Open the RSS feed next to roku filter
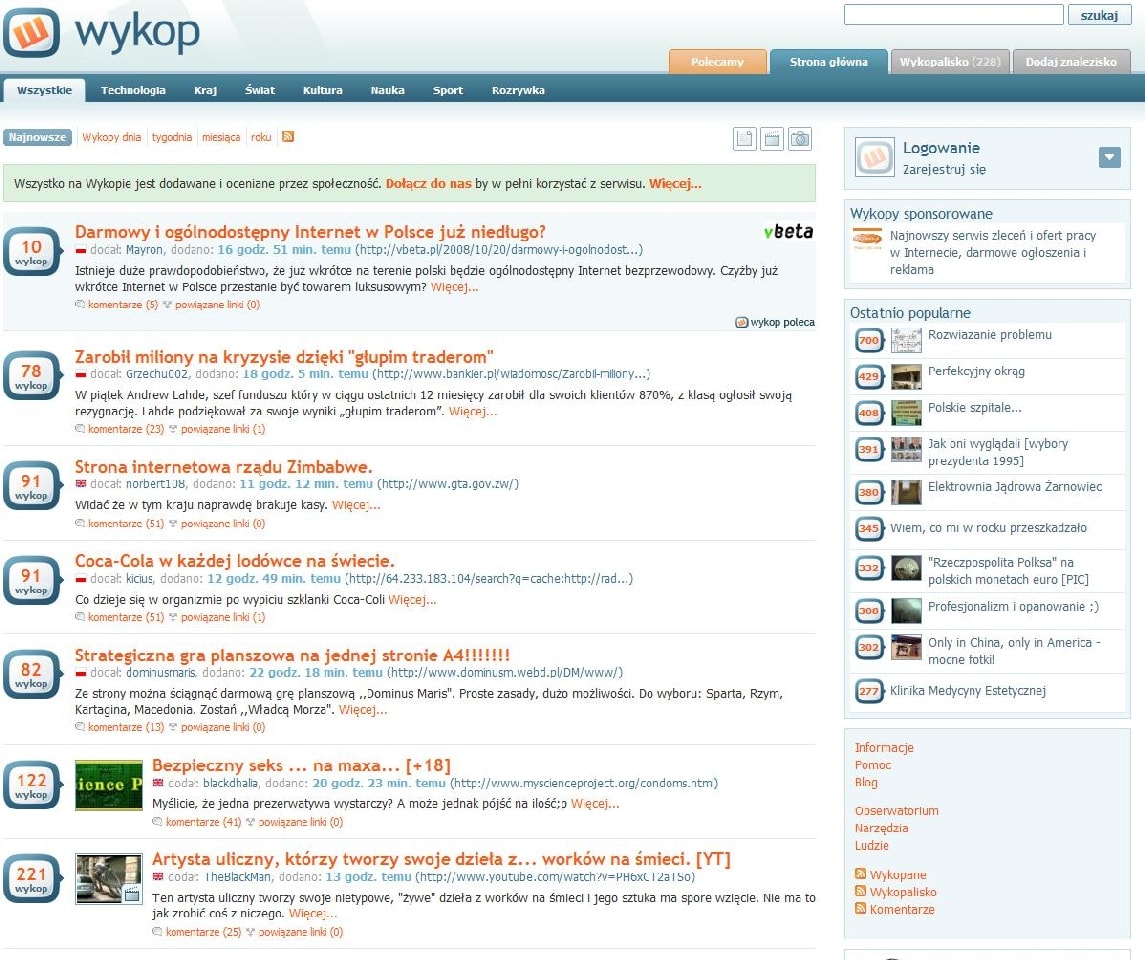 (x=288, y=137)
